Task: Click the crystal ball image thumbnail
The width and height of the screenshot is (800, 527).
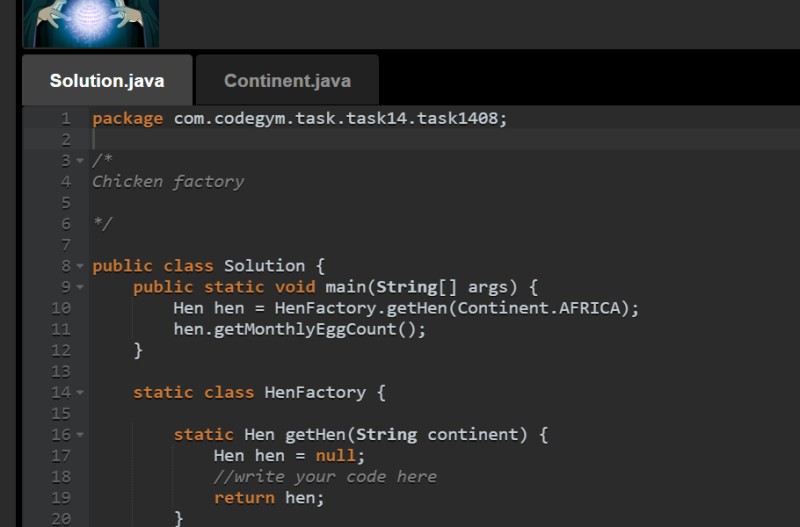Action: 91,23
